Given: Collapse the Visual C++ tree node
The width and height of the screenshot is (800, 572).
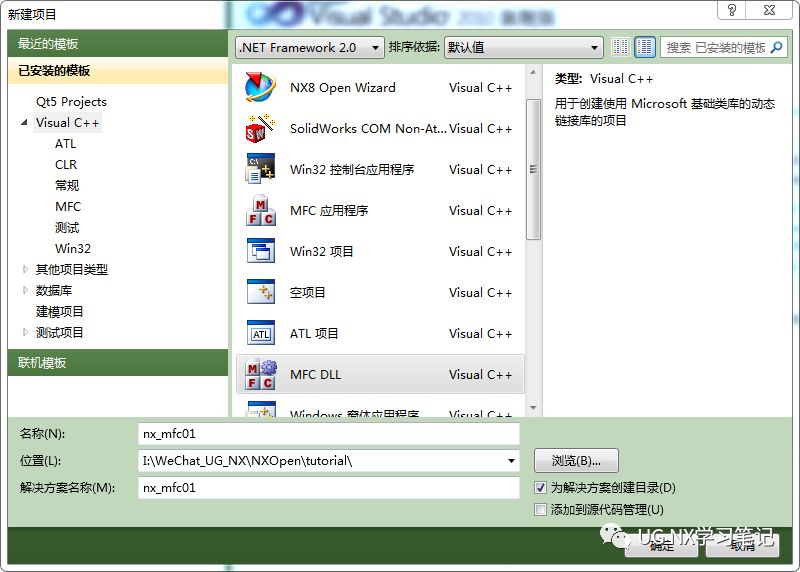Looking at the screenshot, I should pyautogui.click(x=24, y=122).
